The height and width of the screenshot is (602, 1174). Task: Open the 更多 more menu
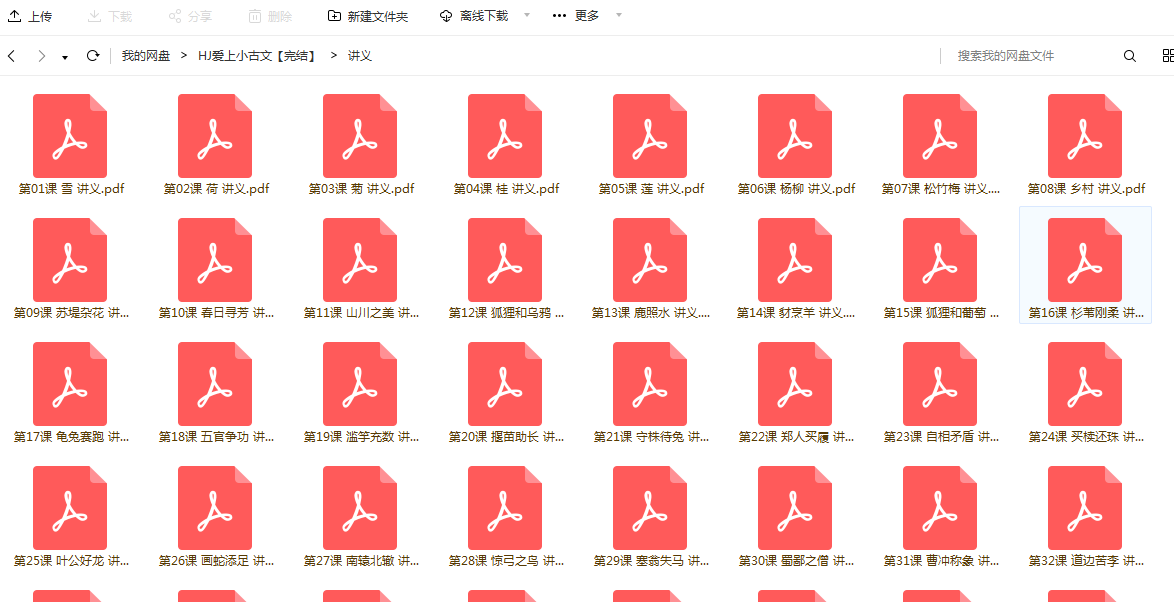(575, 16)
